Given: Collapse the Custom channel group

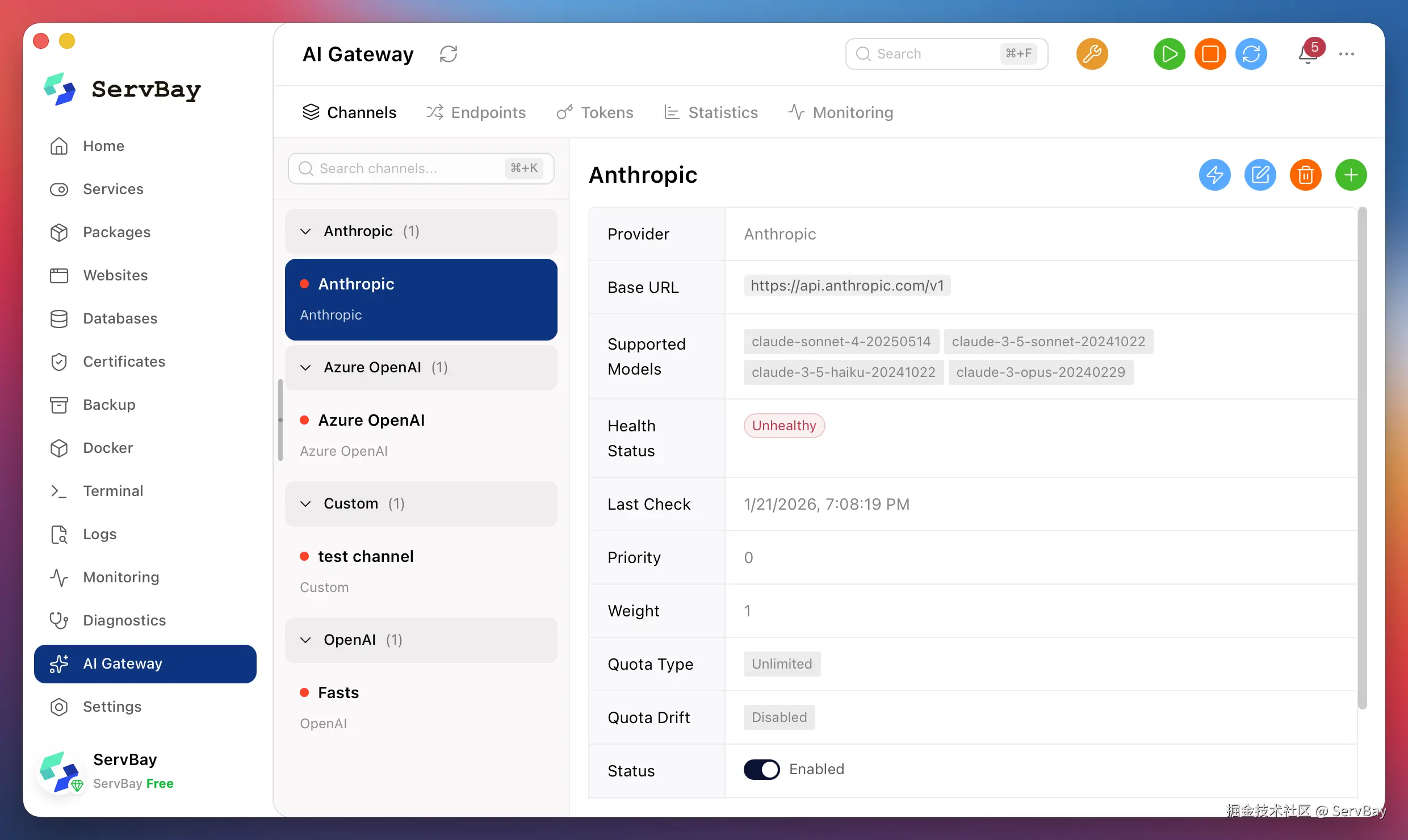Looking at the screenshot, I should pyautogui.click(x=306, y=504).
